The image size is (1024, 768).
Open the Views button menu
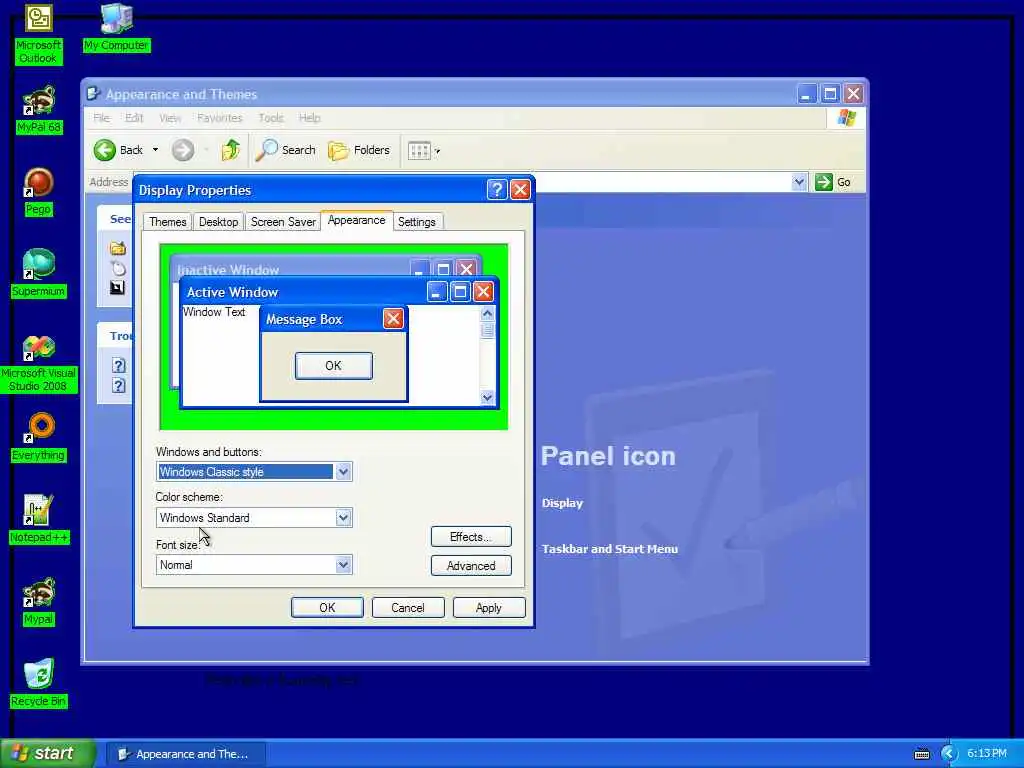[x=423, y=150]
